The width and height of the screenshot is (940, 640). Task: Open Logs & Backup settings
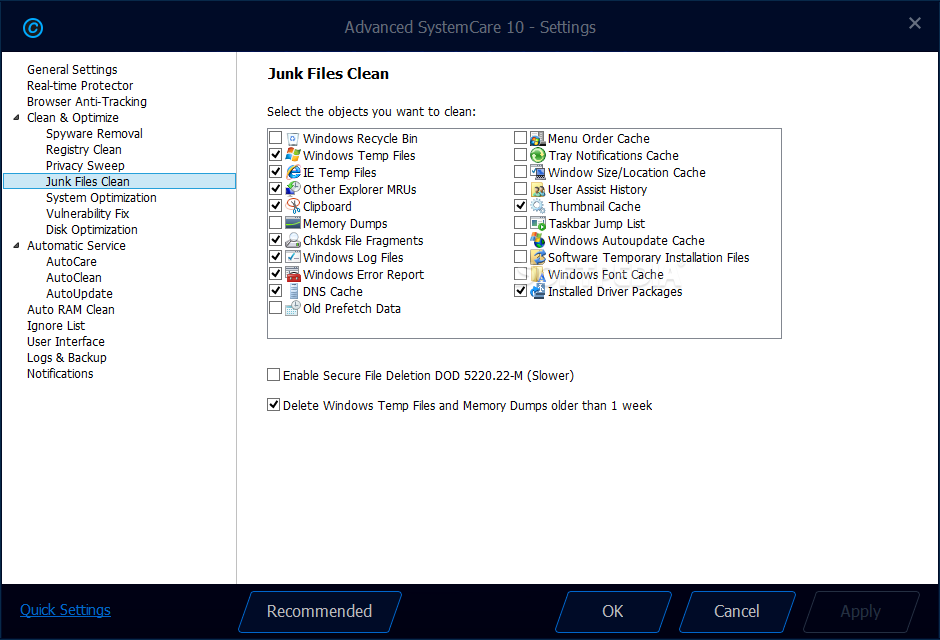click(67, 358)
